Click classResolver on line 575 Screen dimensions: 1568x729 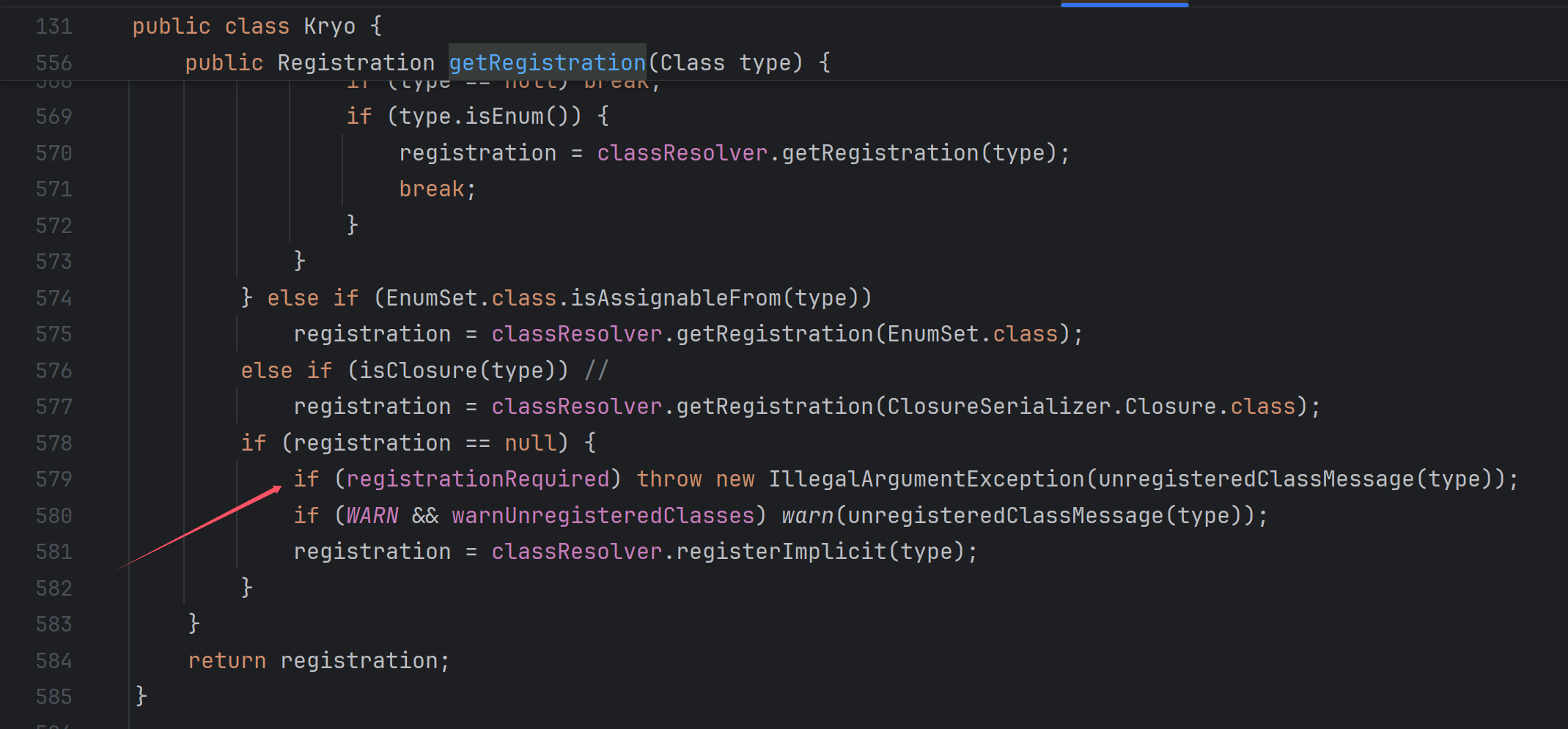point(577,334)
